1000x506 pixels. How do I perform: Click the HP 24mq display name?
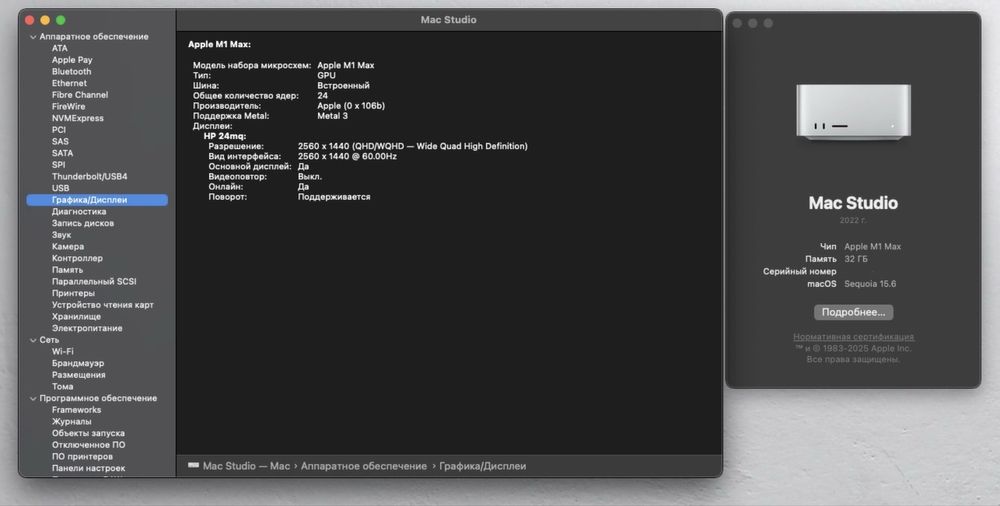(x=224, y=136)
